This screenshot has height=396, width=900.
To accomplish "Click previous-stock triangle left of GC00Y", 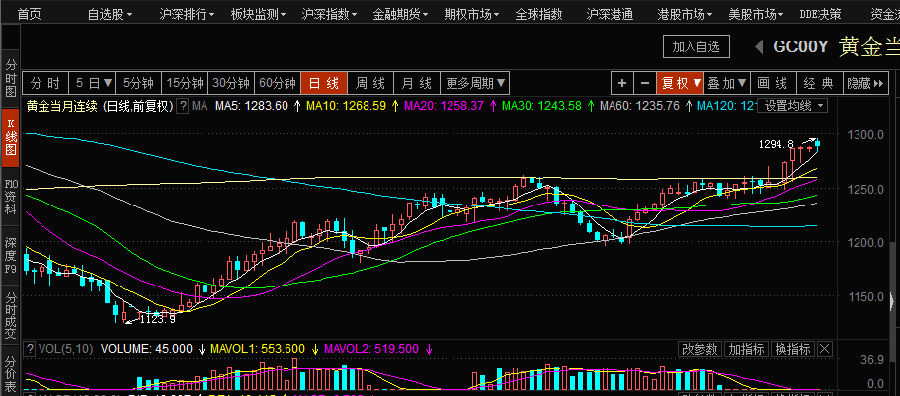I will pos(759,47).
